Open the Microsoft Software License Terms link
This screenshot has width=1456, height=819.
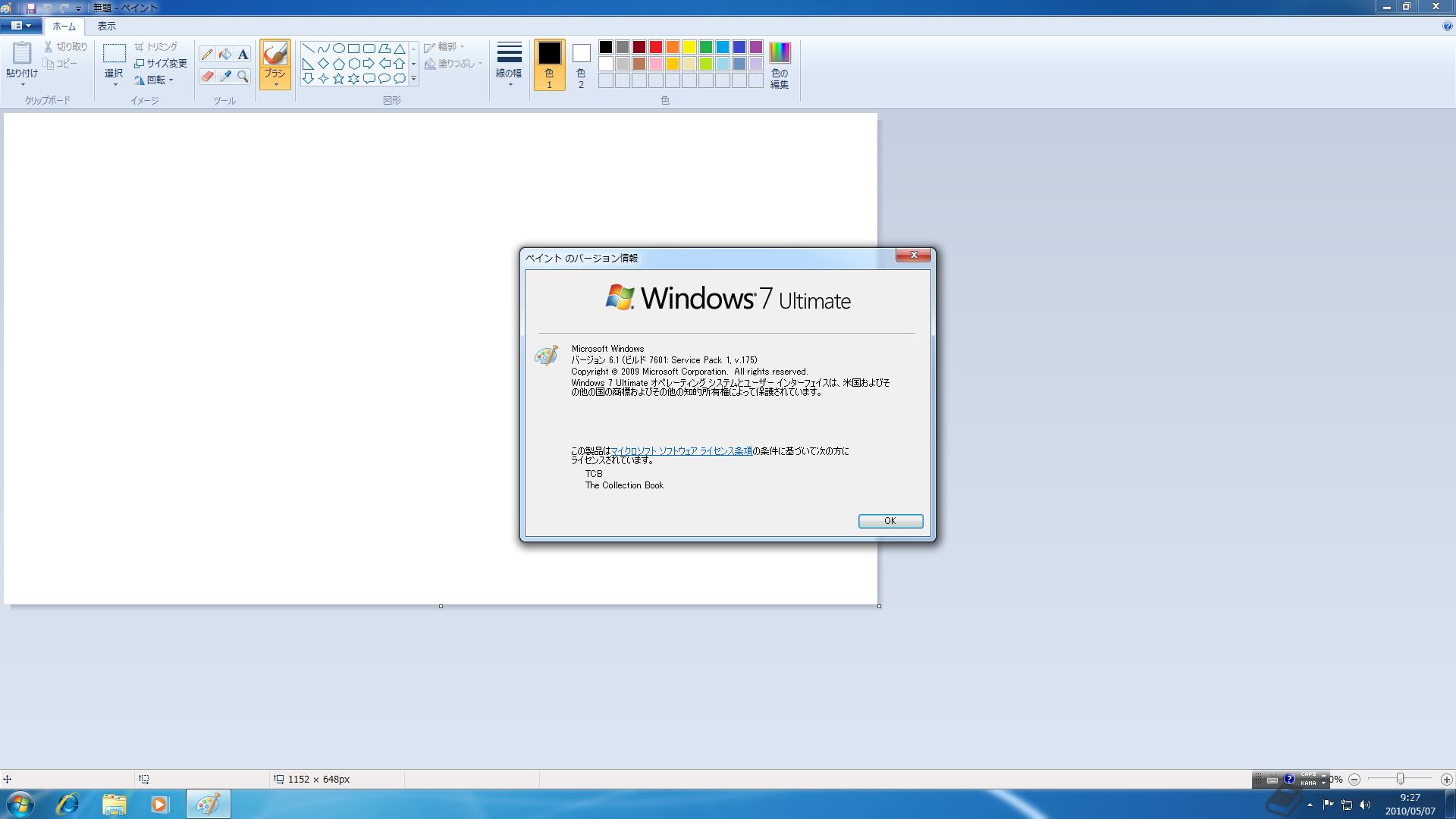(681, 450)
